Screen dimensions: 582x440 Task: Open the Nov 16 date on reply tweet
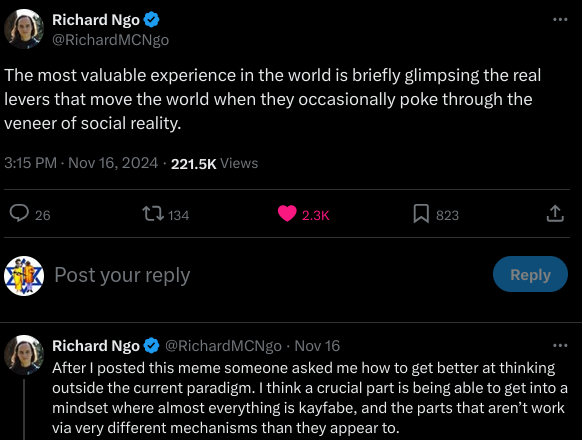click(x=317, y=346)
